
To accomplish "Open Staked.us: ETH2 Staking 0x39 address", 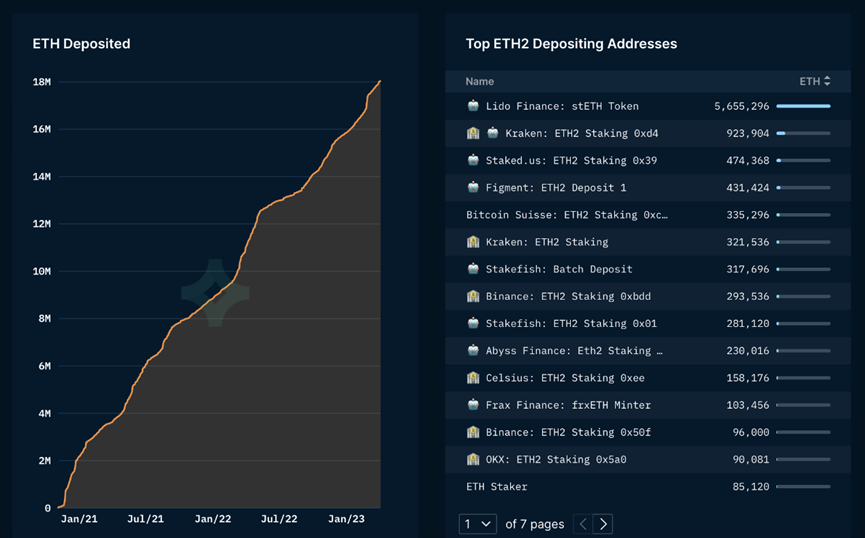I will [x=571, y=160].
